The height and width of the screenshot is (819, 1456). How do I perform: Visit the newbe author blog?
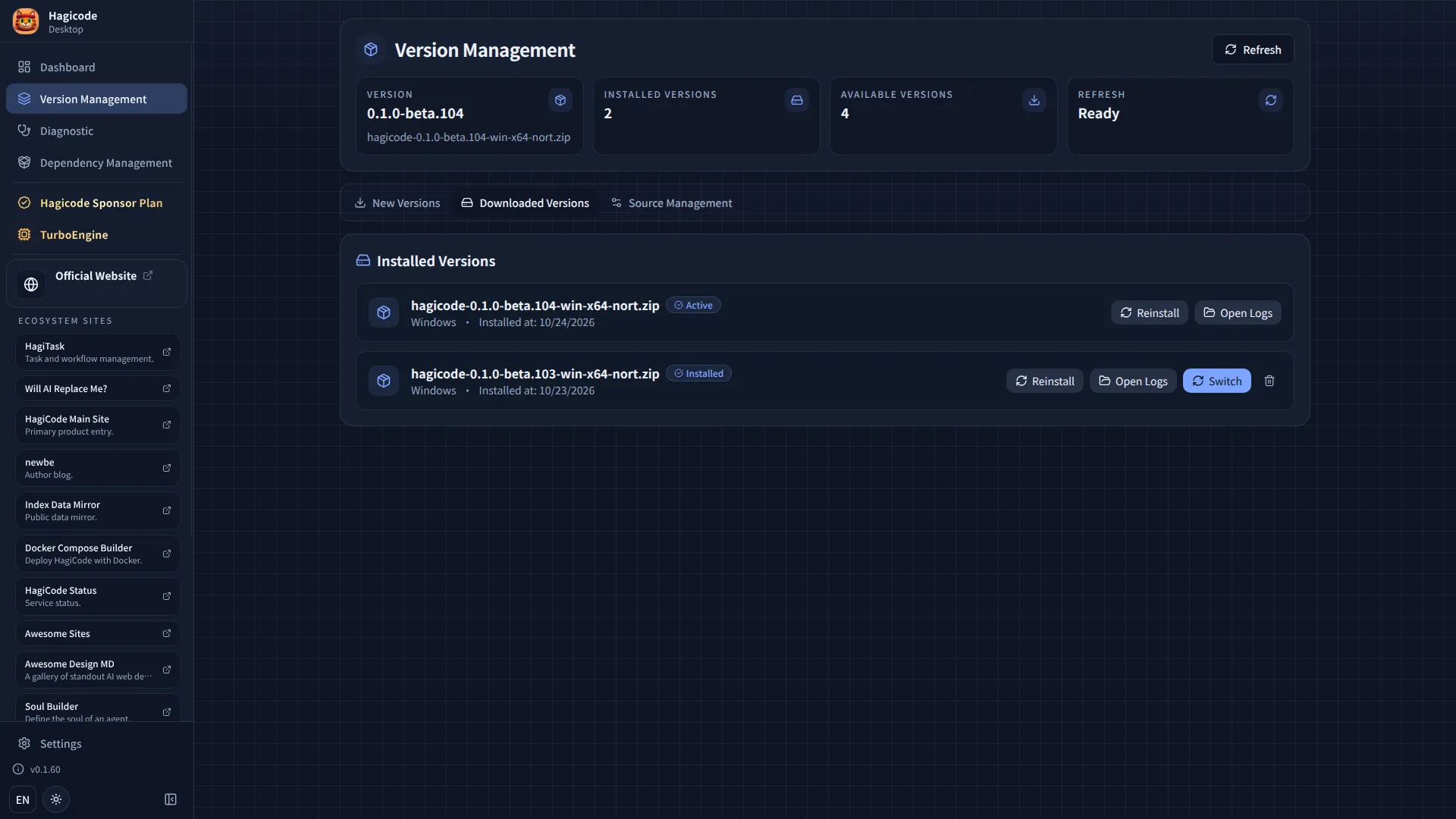coord(98,468)
